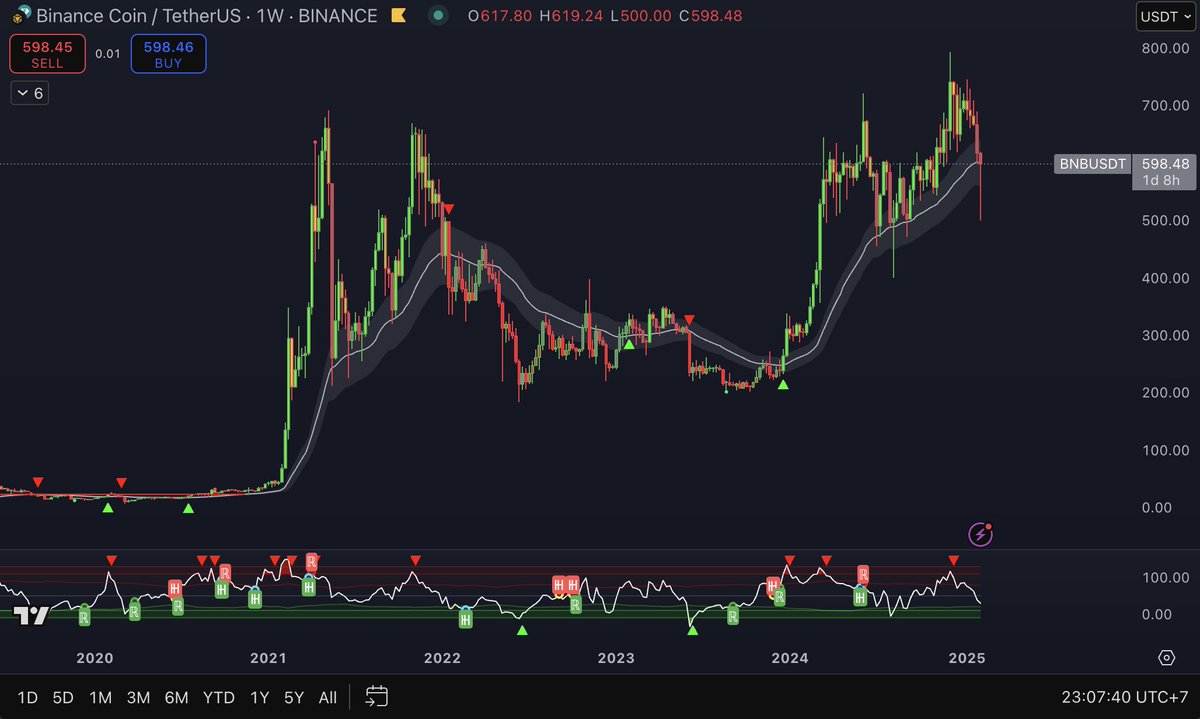1200x719 pixels.
Task: Open the USDT currency dropdown
Action: [1164, 16]
